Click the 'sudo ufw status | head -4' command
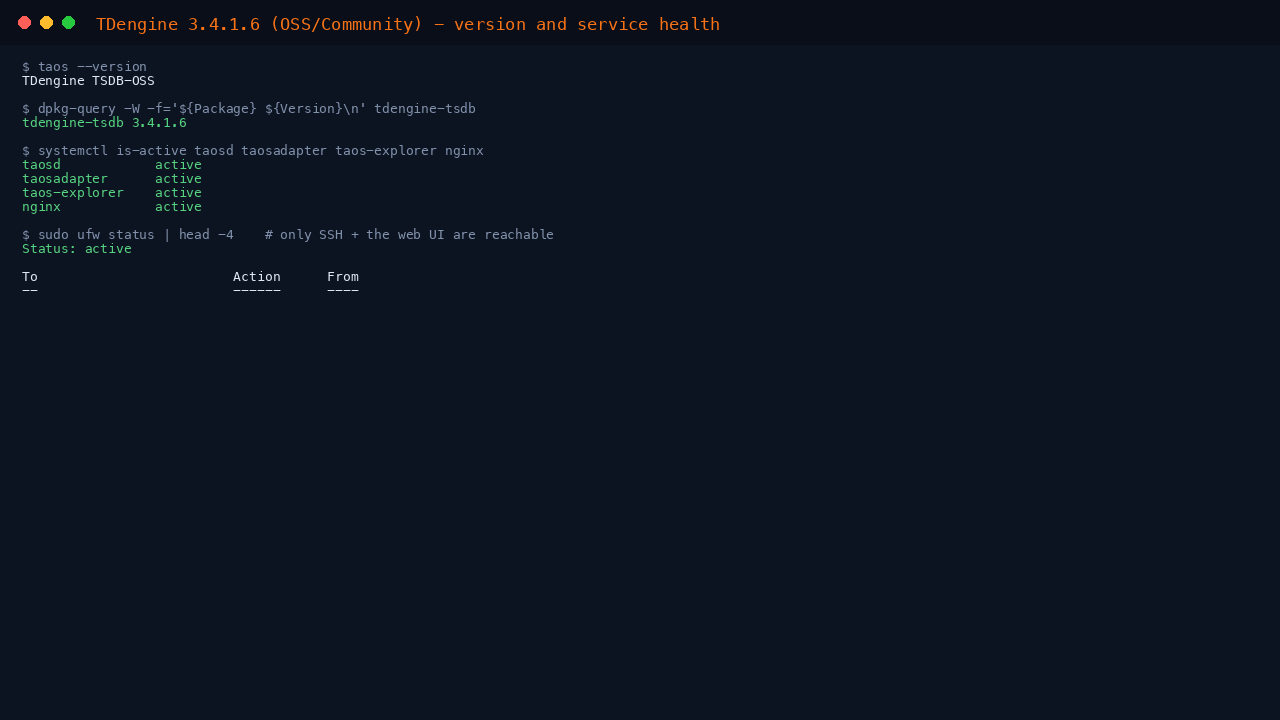Screen dimensions: 1280x720 coord(128,235)
